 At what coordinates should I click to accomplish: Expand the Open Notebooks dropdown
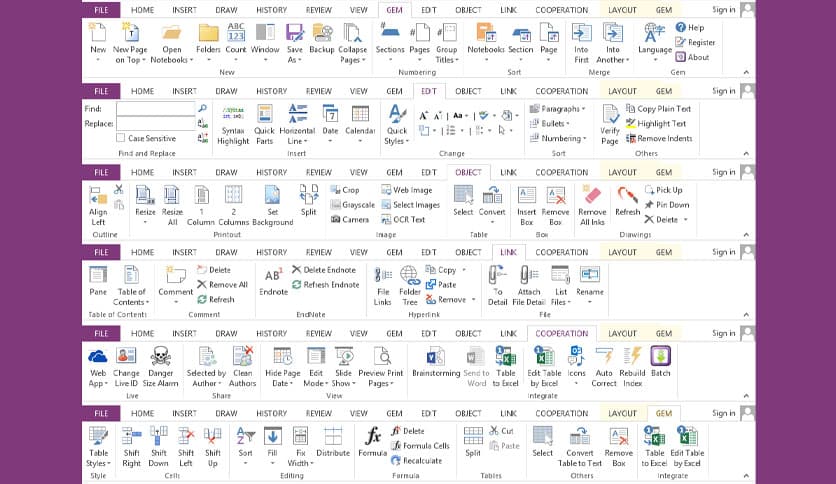click(191, 60)
